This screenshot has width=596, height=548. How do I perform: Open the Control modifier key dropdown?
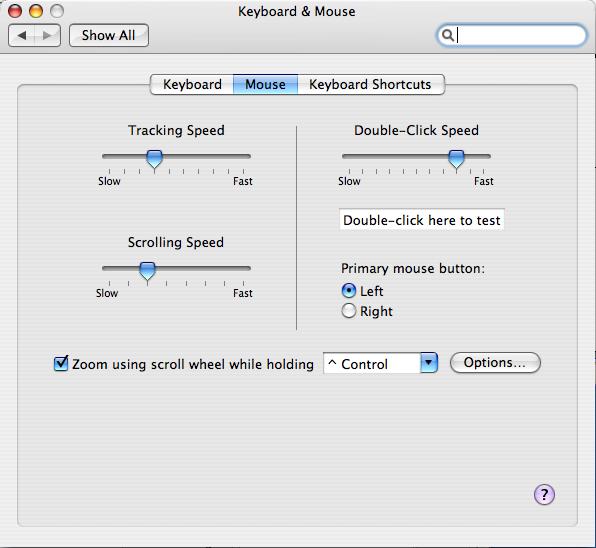click(380, 363)
